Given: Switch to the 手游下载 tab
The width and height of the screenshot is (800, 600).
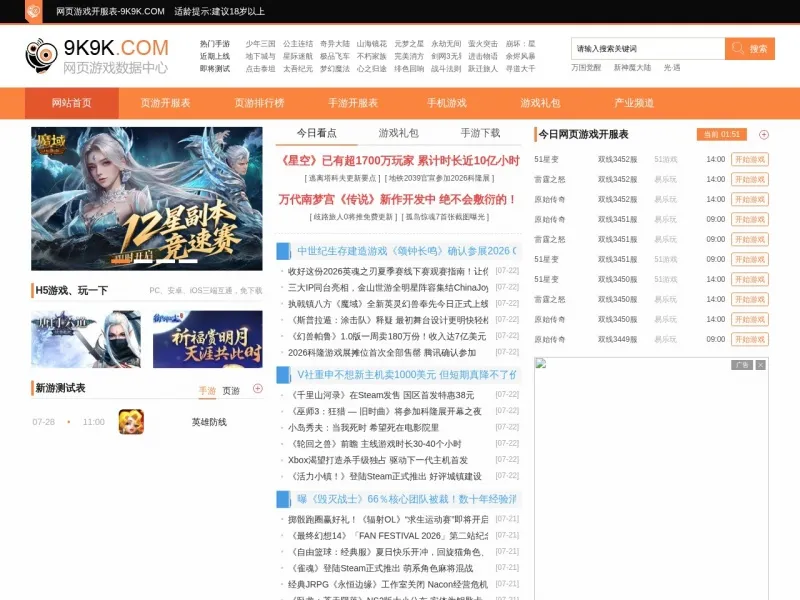Looking at the screenshot, I should coord(481,133).
